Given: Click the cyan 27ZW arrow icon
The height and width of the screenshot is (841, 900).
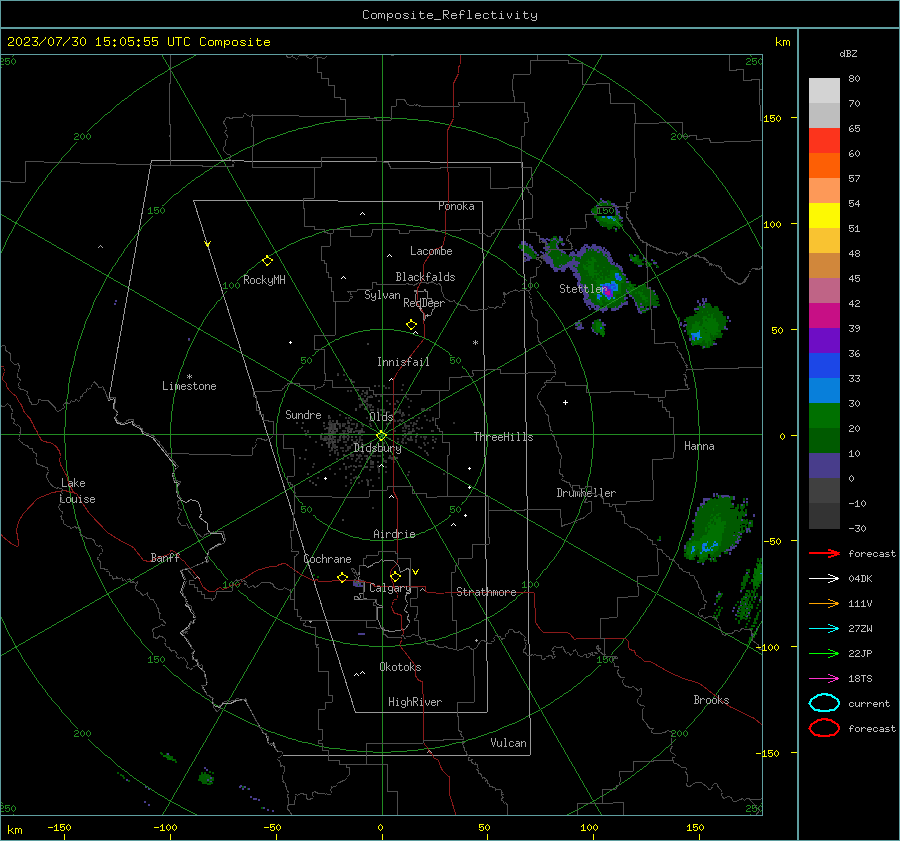Looking at the screenshot, I should (x=824, y=629).
